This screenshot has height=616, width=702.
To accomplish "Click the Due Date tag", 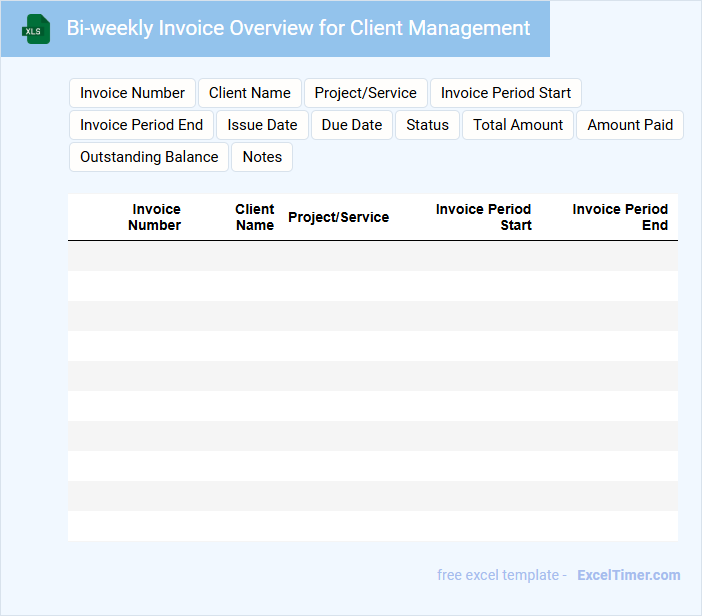I will pyautogui.click(x=352, y=125).
